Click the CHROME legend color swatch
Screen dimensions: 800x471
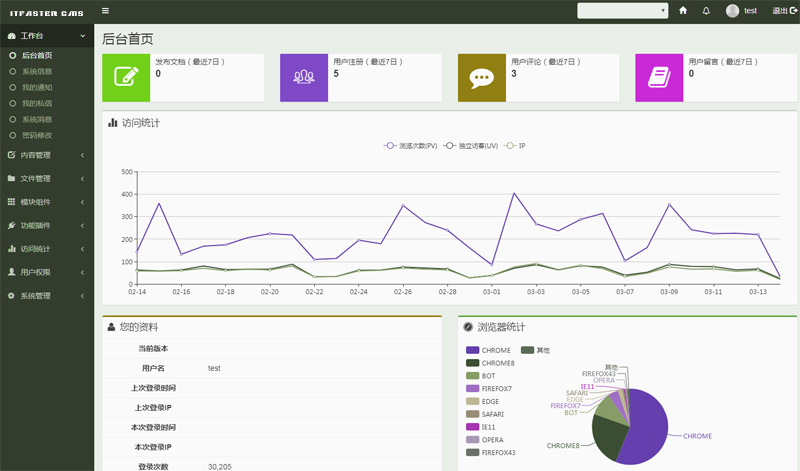click(472, 350)
